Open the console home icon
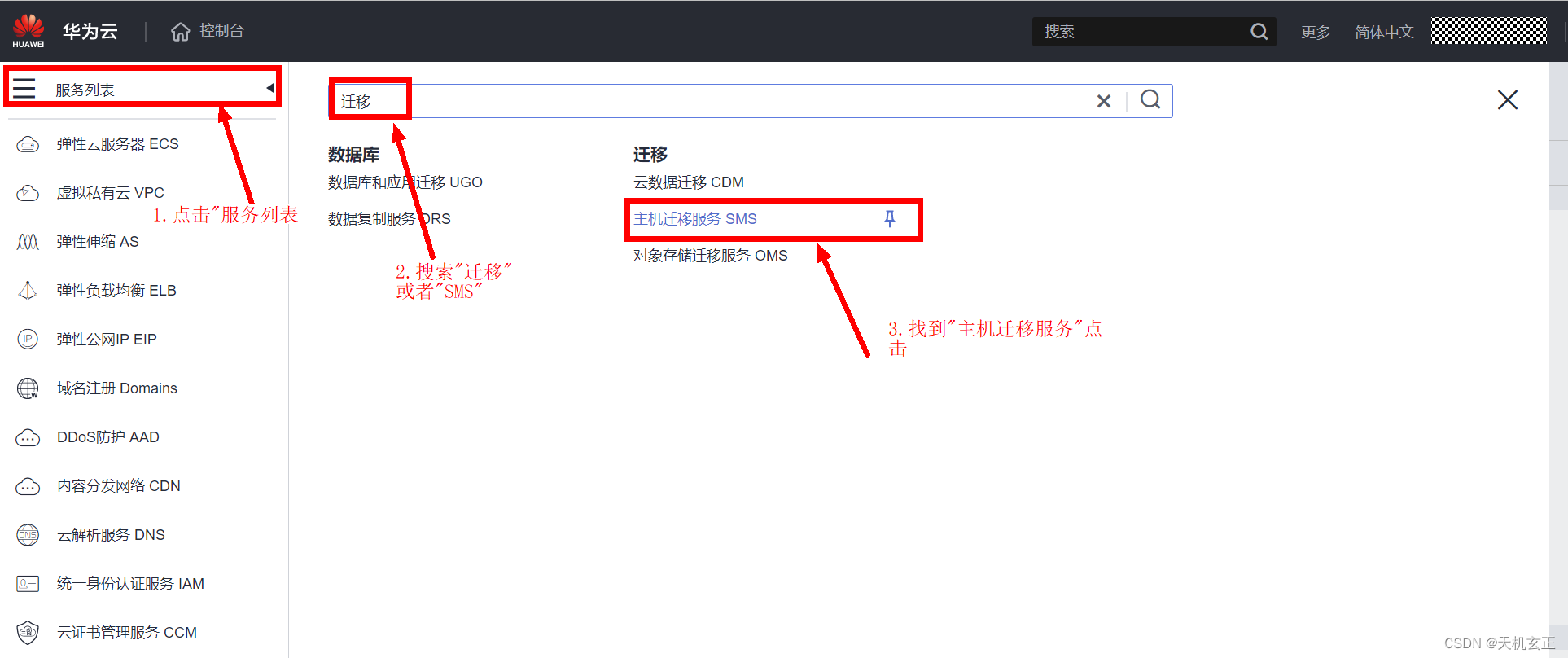Screen dimensions: 1568x658 tap(180, 31)
